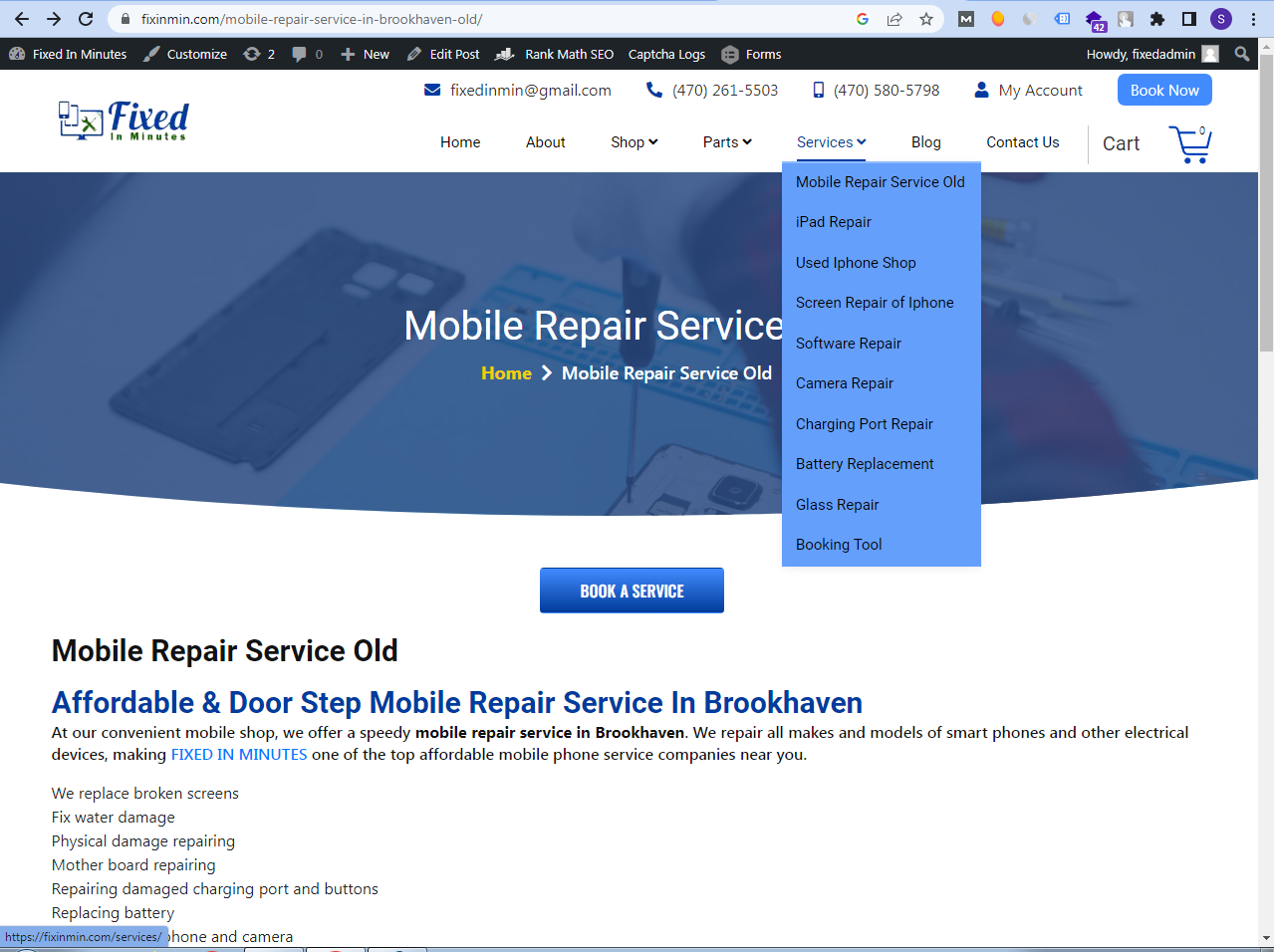This screenshot has height=952, width=1274.
Task: Click the Fixed In Minutes logo
Action: coord(124,121)
